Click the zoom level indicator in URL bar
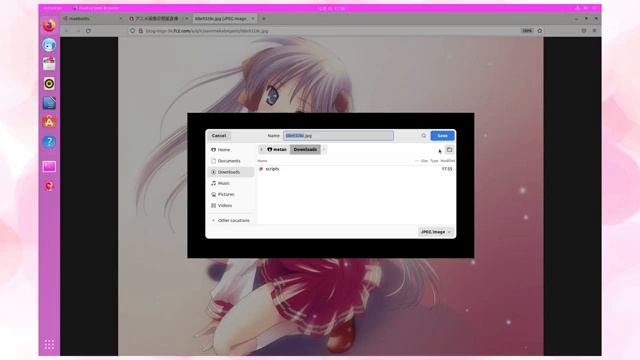 (527, 31)
